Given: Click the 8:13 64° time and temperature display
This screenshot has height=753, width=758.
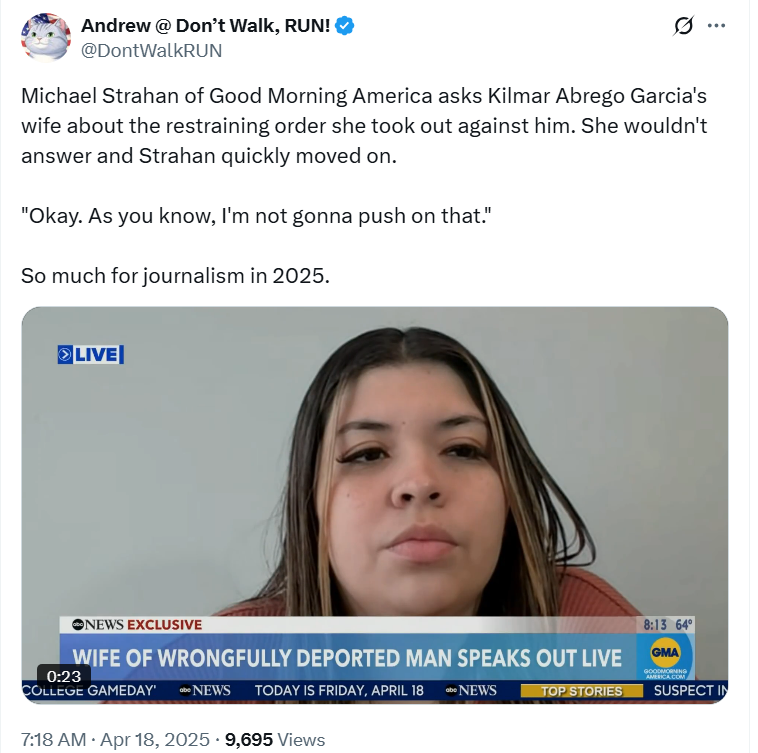Looking at the screenshot, I should pos(668,624).
